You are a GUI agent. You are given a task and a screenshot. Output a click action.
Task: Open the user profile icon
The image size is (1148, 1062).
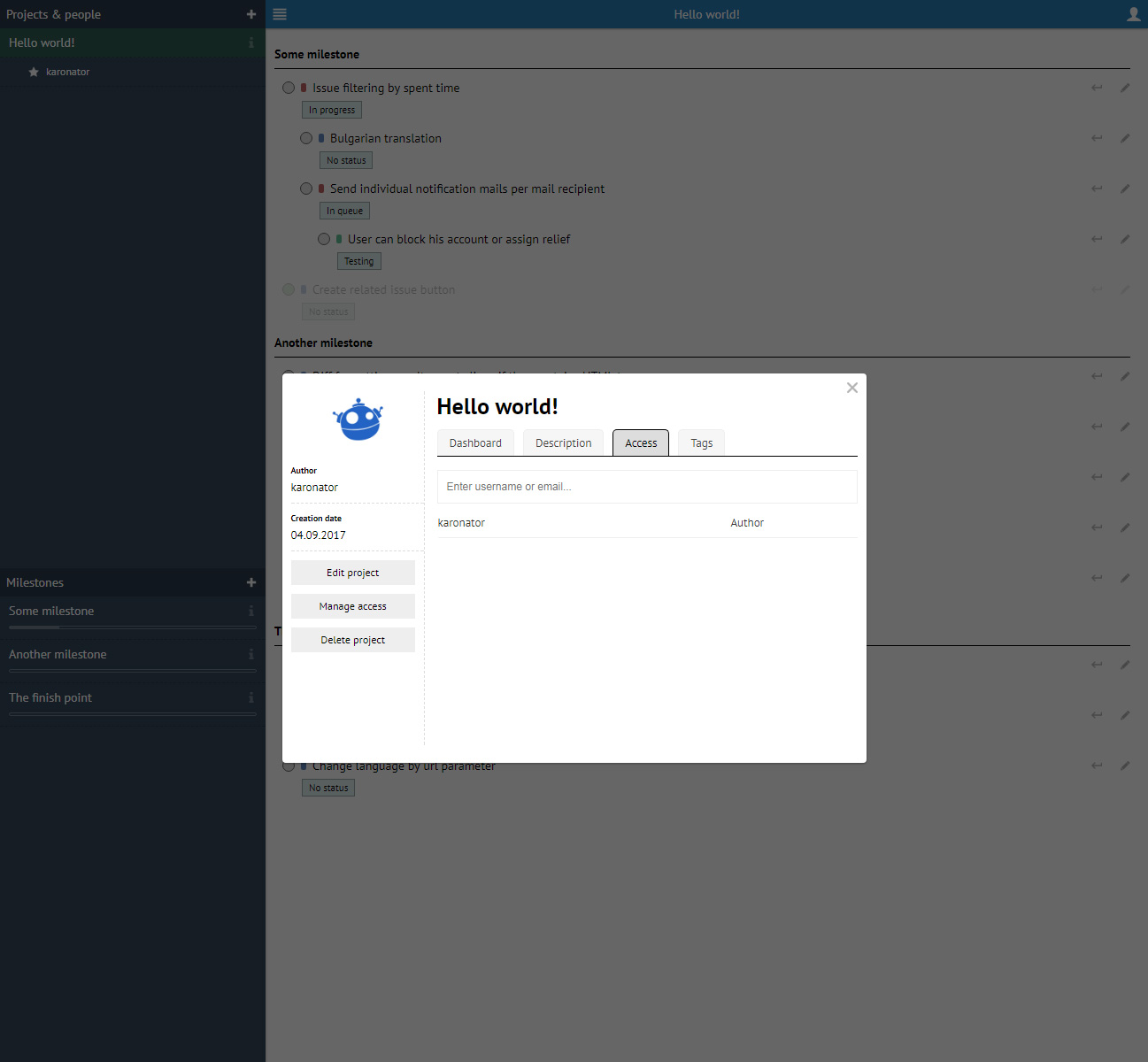click(1133, 14)
